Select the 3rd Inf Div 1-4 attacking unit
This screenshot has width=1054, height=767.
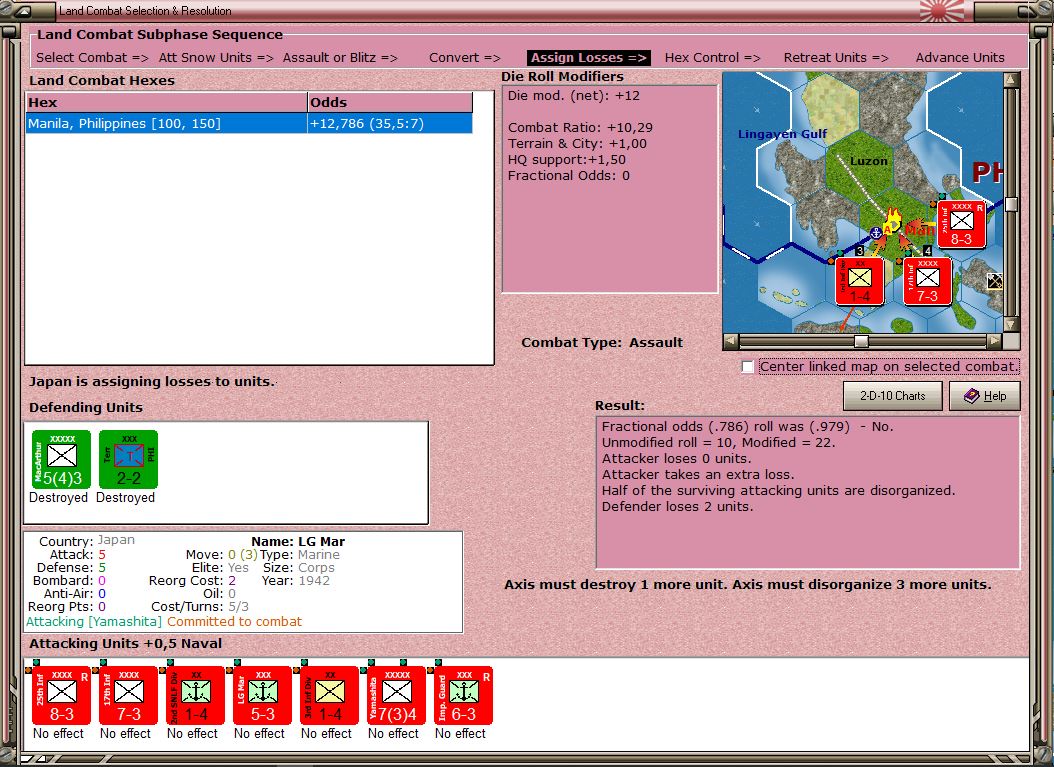point(329,695)
